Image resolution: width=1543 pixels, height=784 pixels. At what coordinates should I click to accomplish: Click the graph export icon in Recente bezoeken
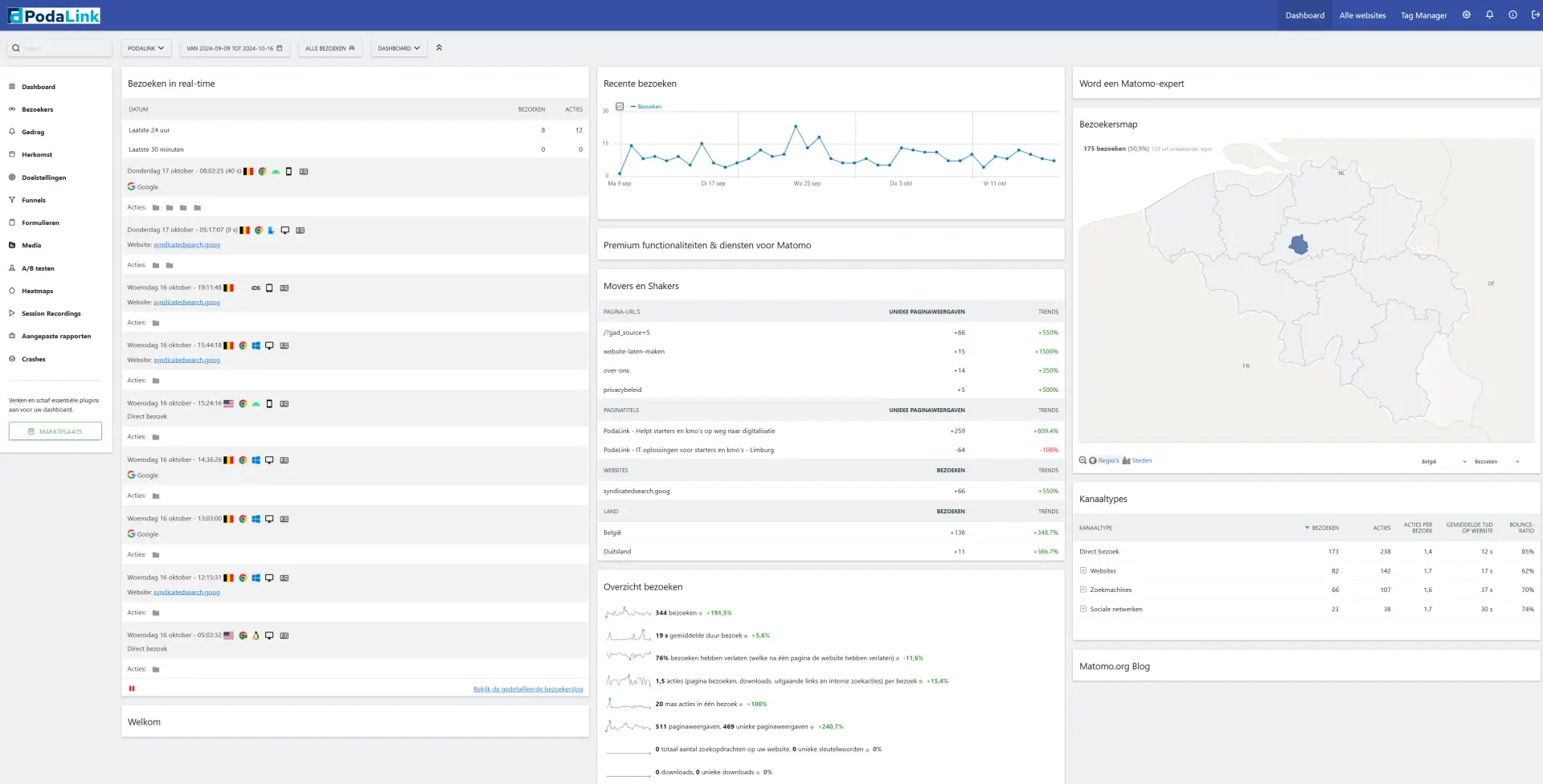[620, 106]
